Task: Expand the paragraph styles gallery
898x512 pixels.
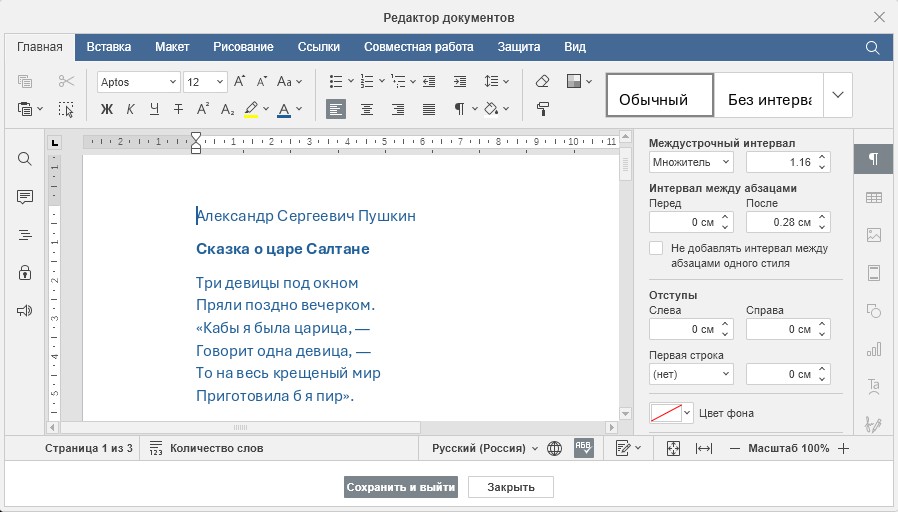Action: click(838, 95)
